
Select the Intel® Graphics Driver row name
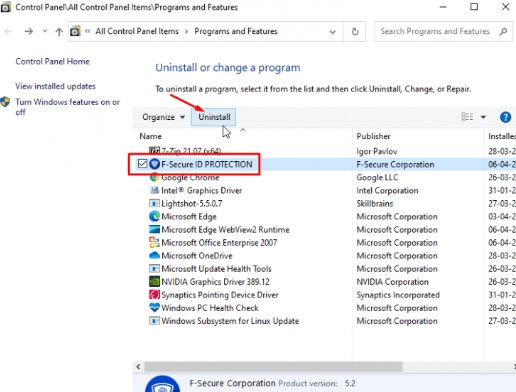point(202,191)
